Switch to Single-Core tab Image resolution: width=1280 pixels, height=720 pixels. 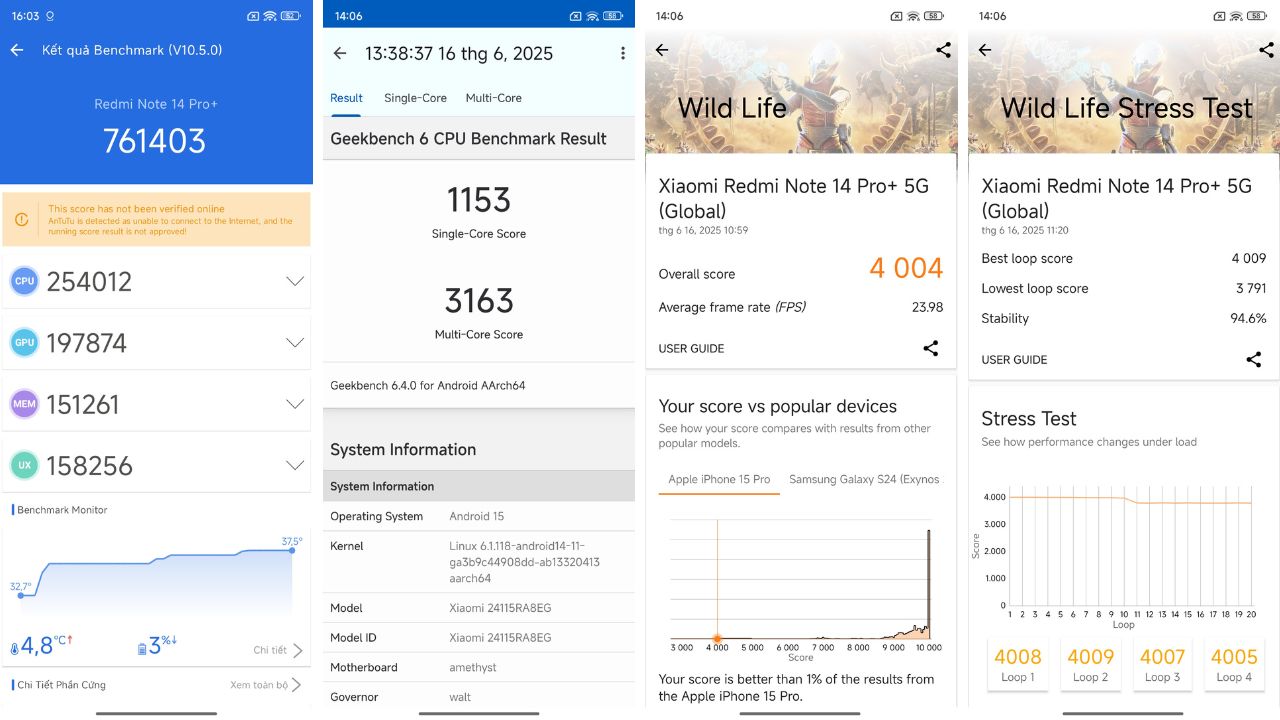pos(415,98)
